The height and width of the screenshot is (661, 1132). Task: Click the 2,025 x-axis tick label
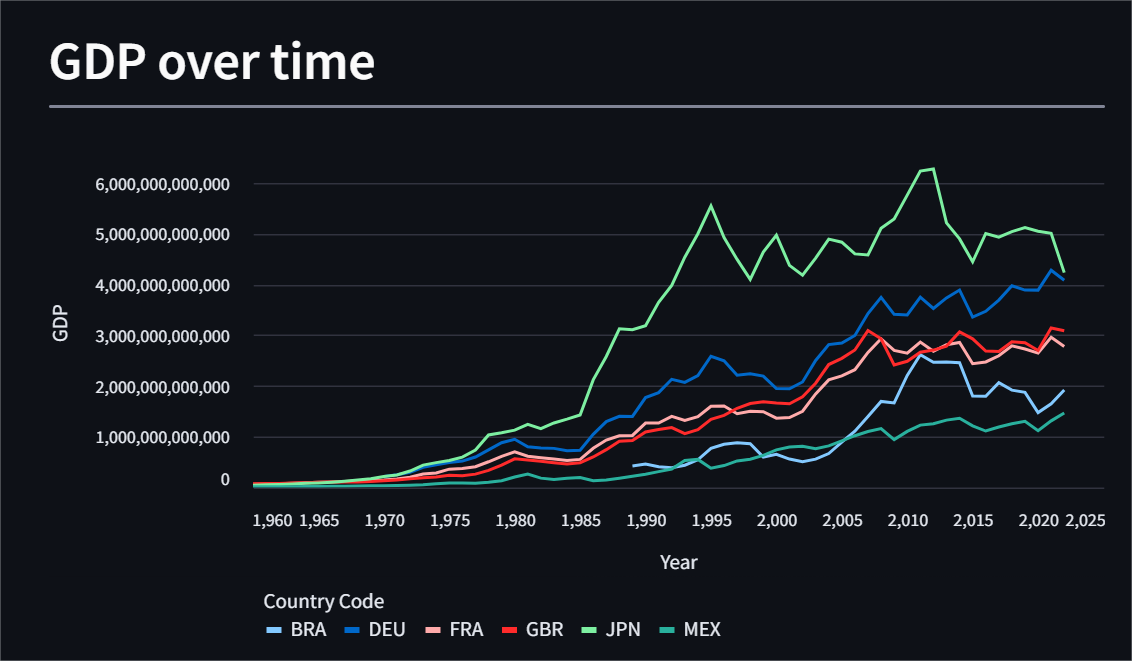pos(1085,521)
